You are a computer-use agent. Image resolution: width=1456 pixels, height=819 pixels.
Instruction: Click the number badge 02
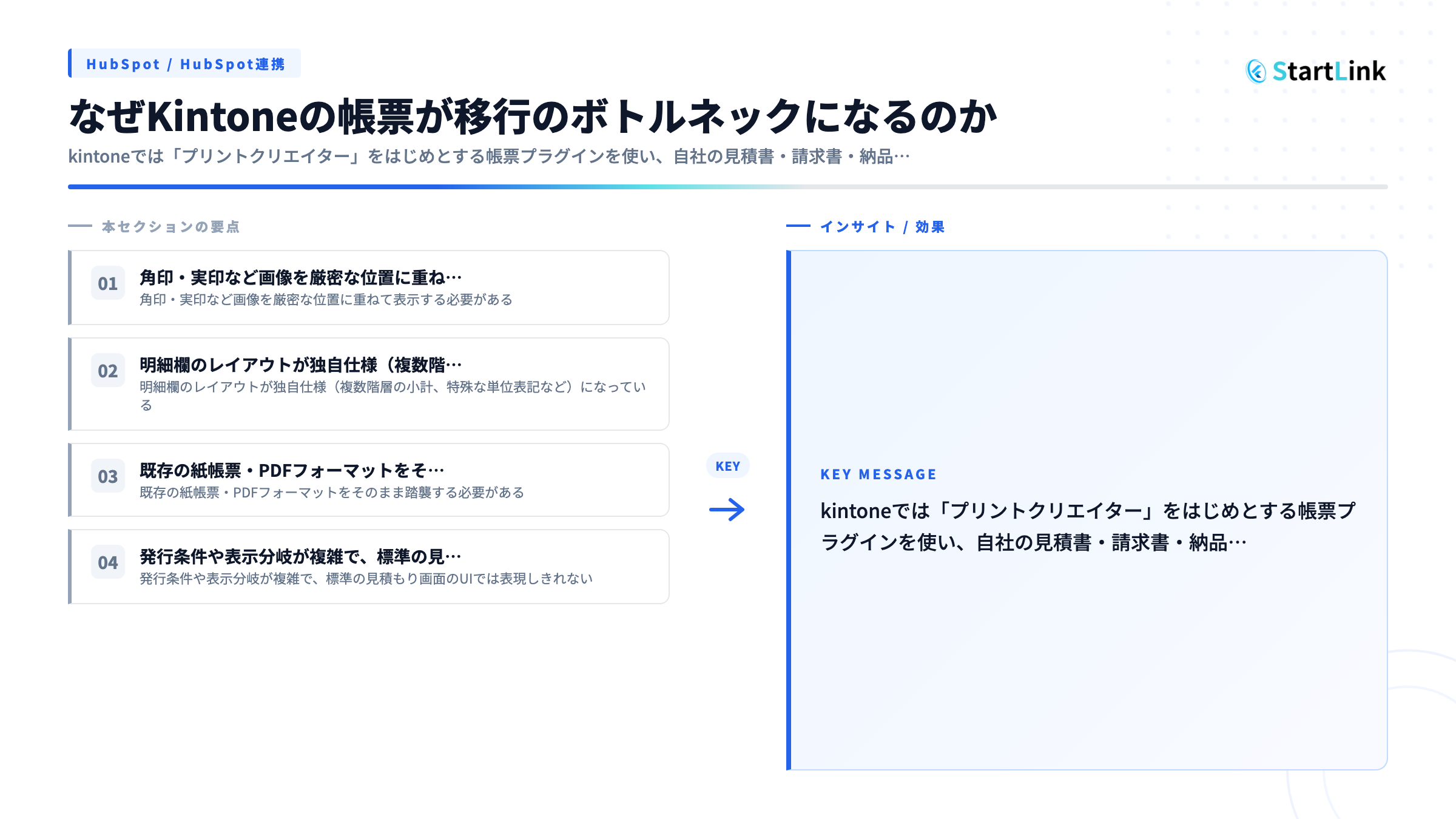point(108,371)
